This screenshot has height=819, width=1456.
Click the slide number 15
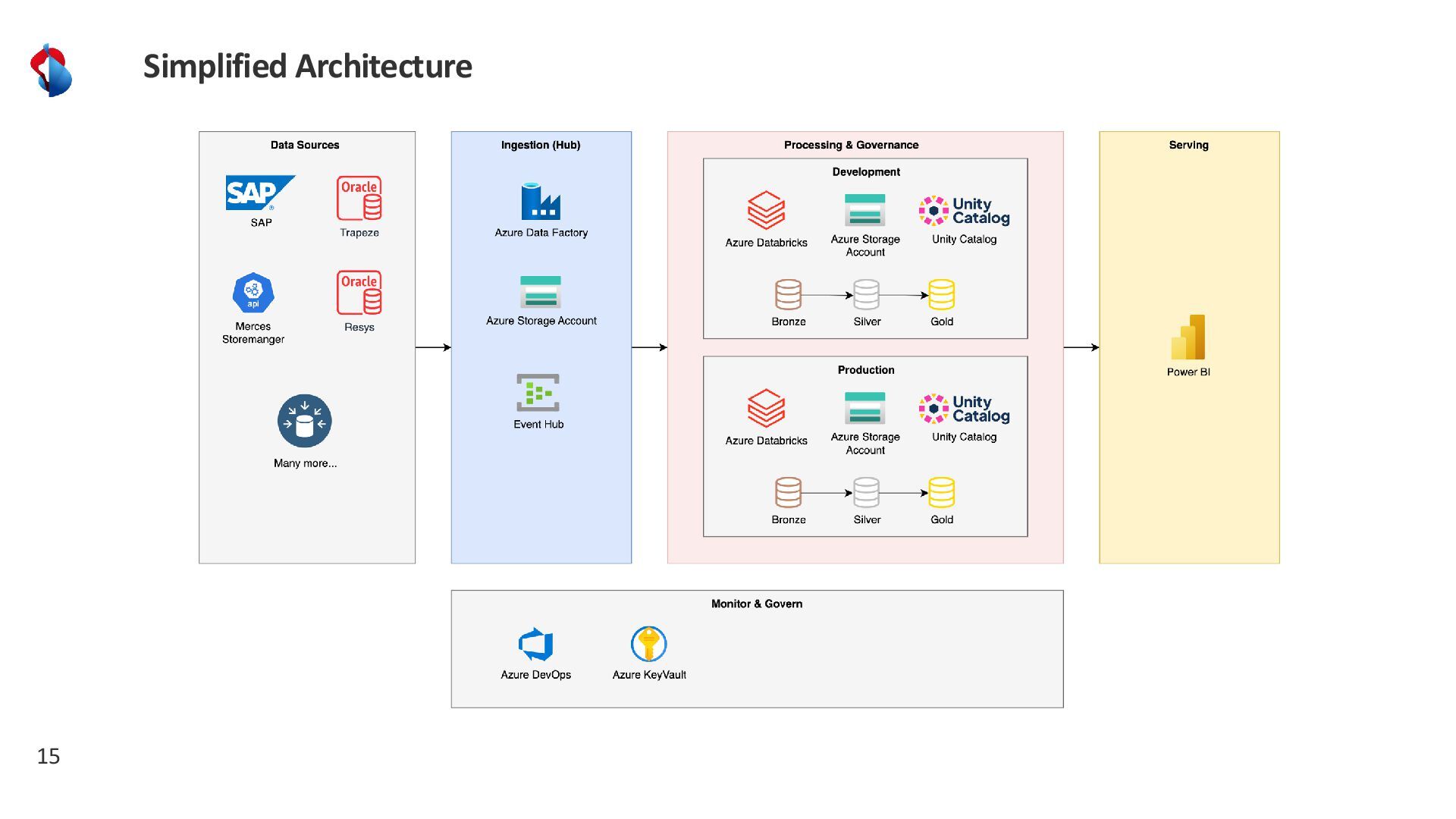point(49,756)
